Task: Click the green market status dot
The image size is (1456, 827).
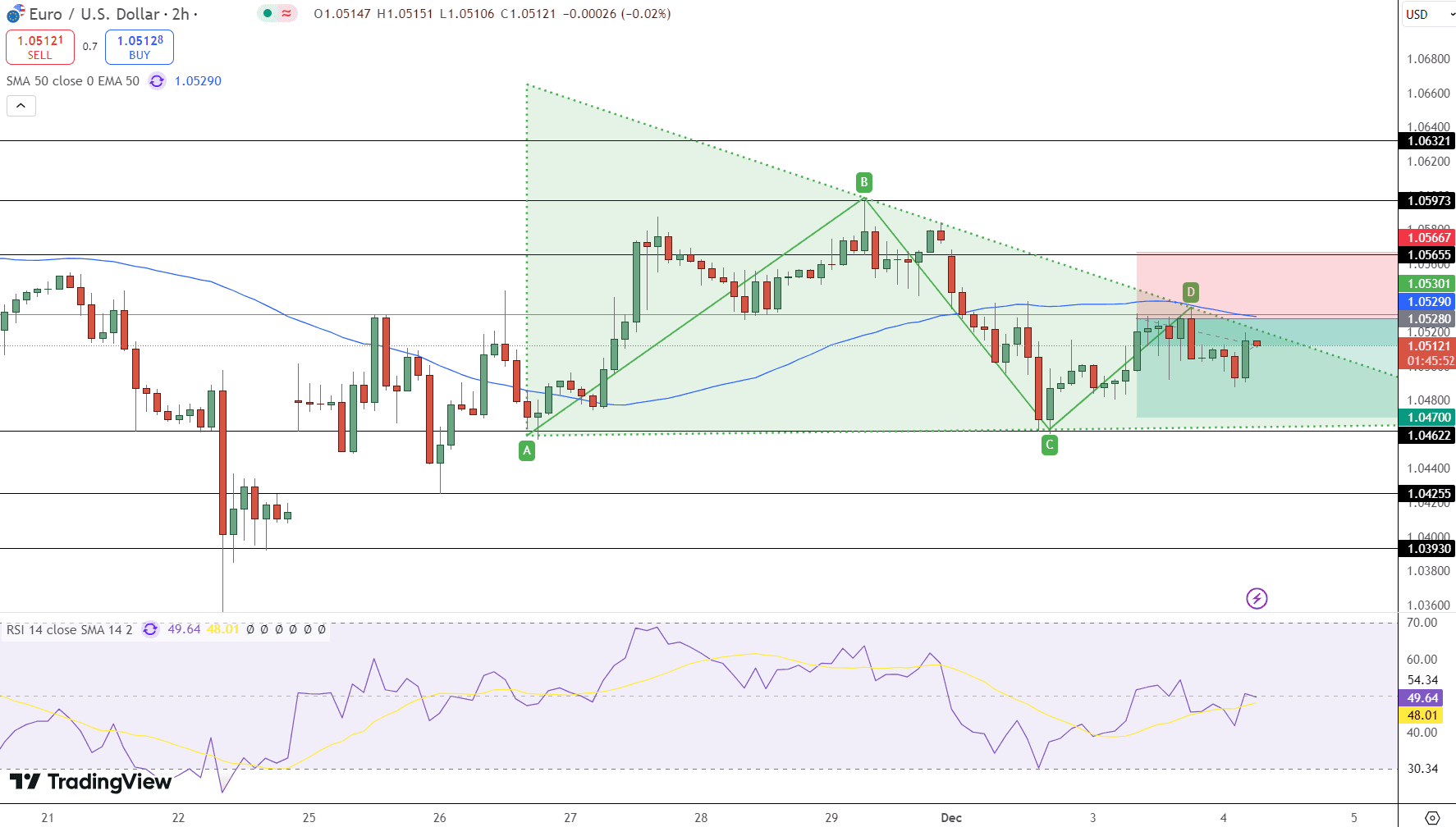Action: (x=268, y=13)
